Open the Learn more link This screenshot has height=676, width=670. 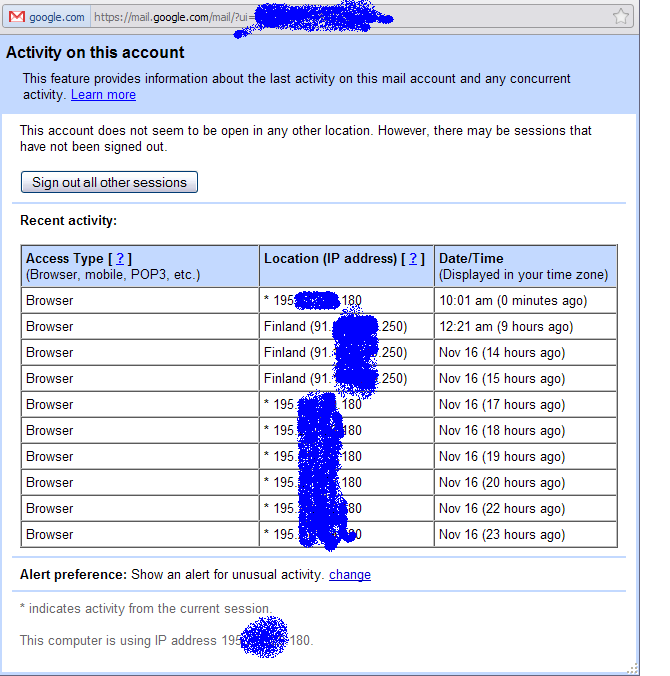(103, 95)
